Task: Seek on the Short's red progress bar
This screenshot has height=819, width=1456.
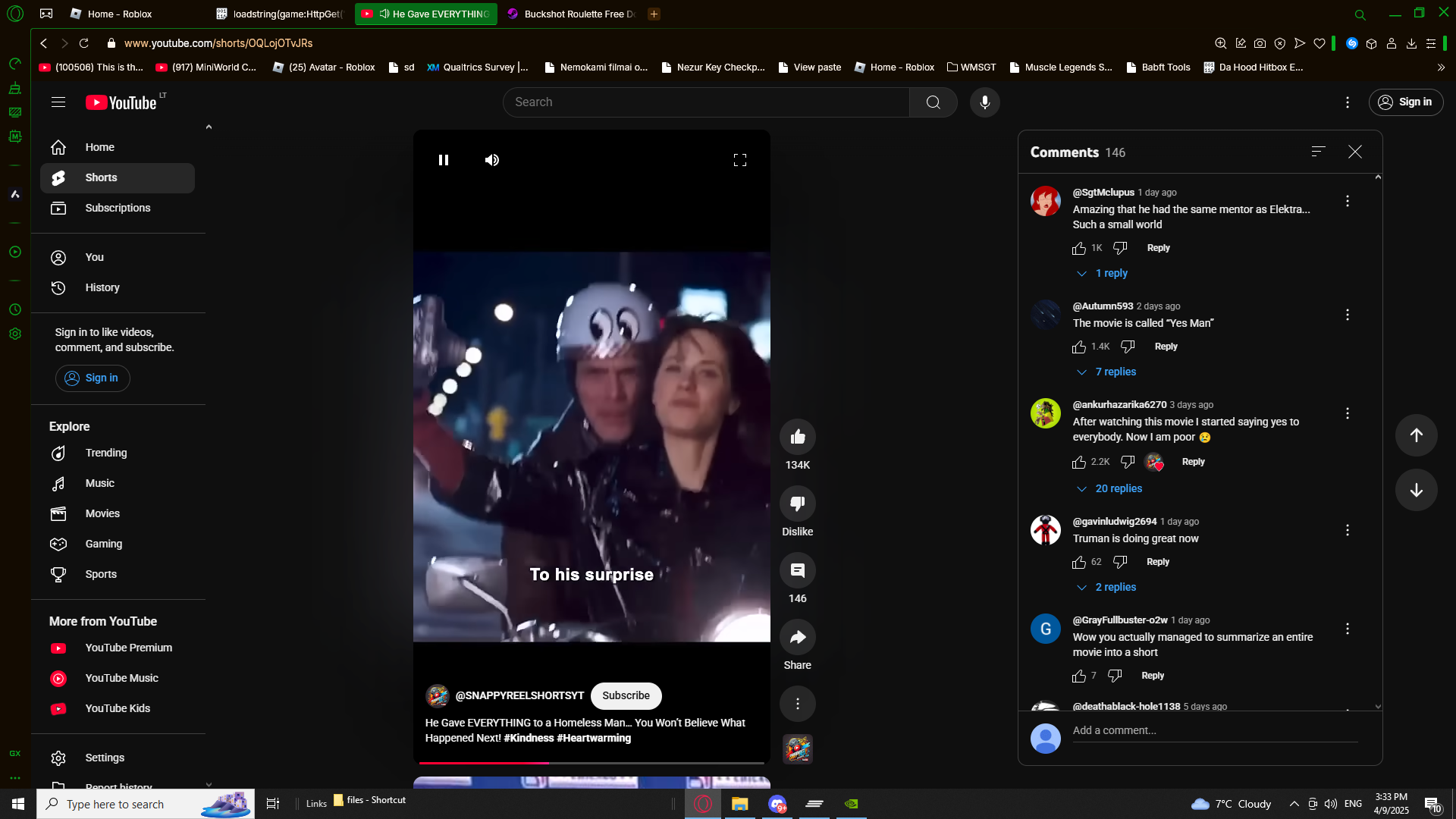Action: 591,763
